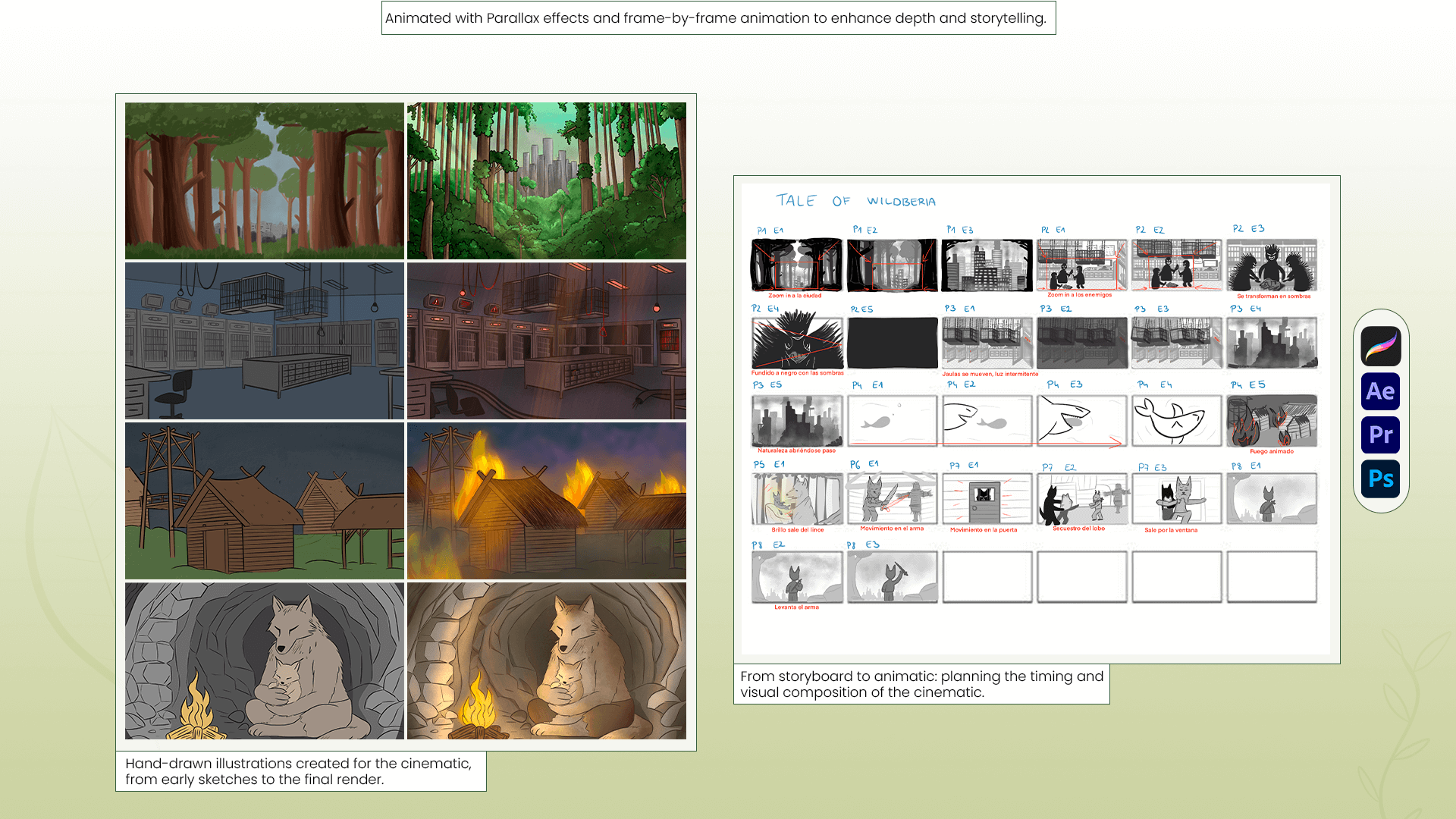
Task: Click the black P2 E5 storyboard panel
Action: coord(892,344)
